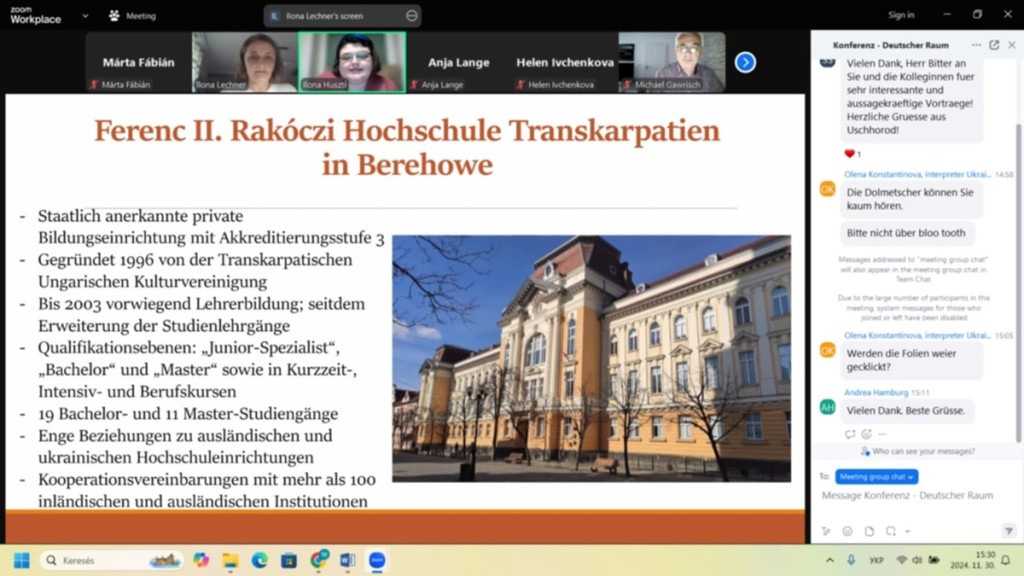Open the chat panel more options menu

[x=976, y=45]
